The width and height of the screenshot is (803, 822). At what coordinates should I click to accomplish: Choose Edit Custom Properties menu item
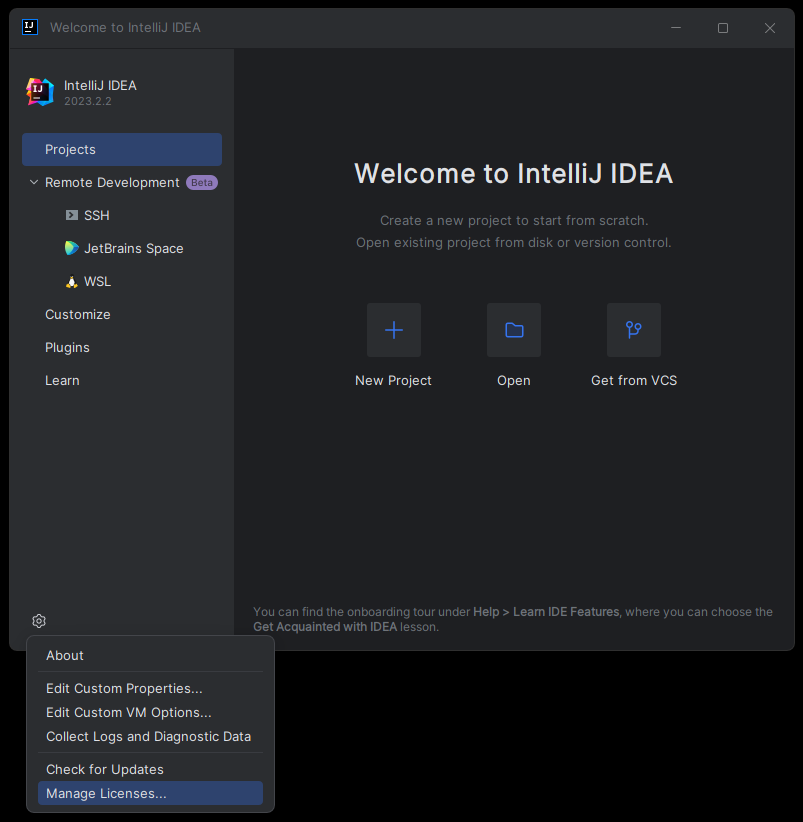(x=150, y=688)
